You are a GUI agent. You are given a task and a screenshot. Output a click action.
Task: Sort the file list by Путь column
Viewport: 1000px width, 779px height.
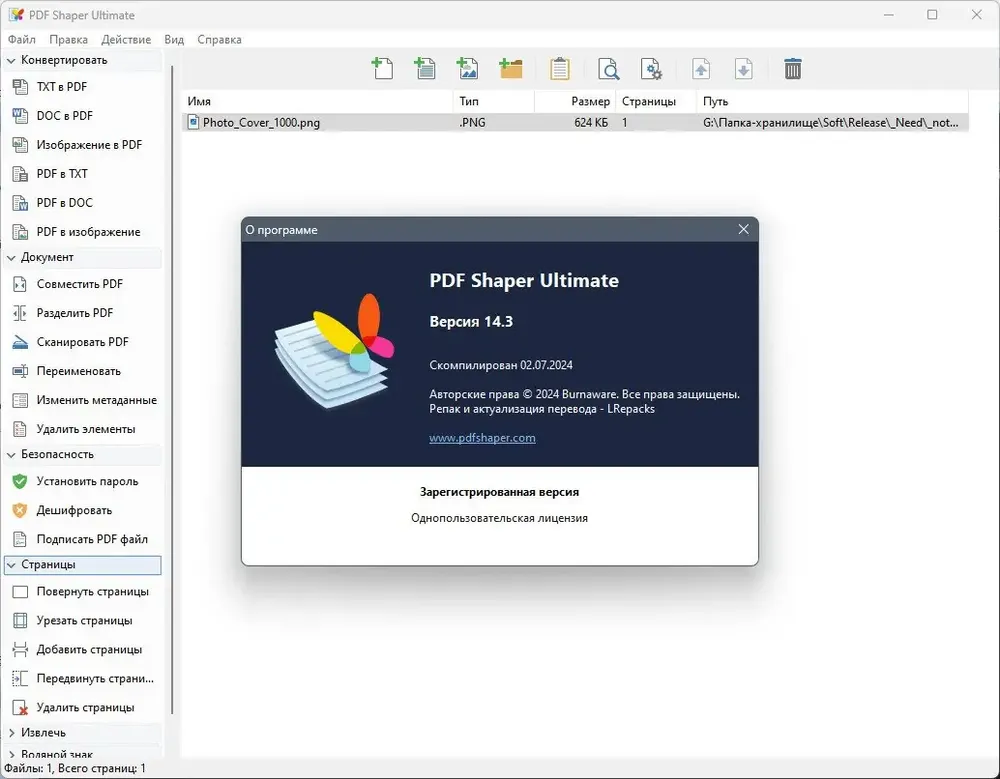(x=833, y=101)
